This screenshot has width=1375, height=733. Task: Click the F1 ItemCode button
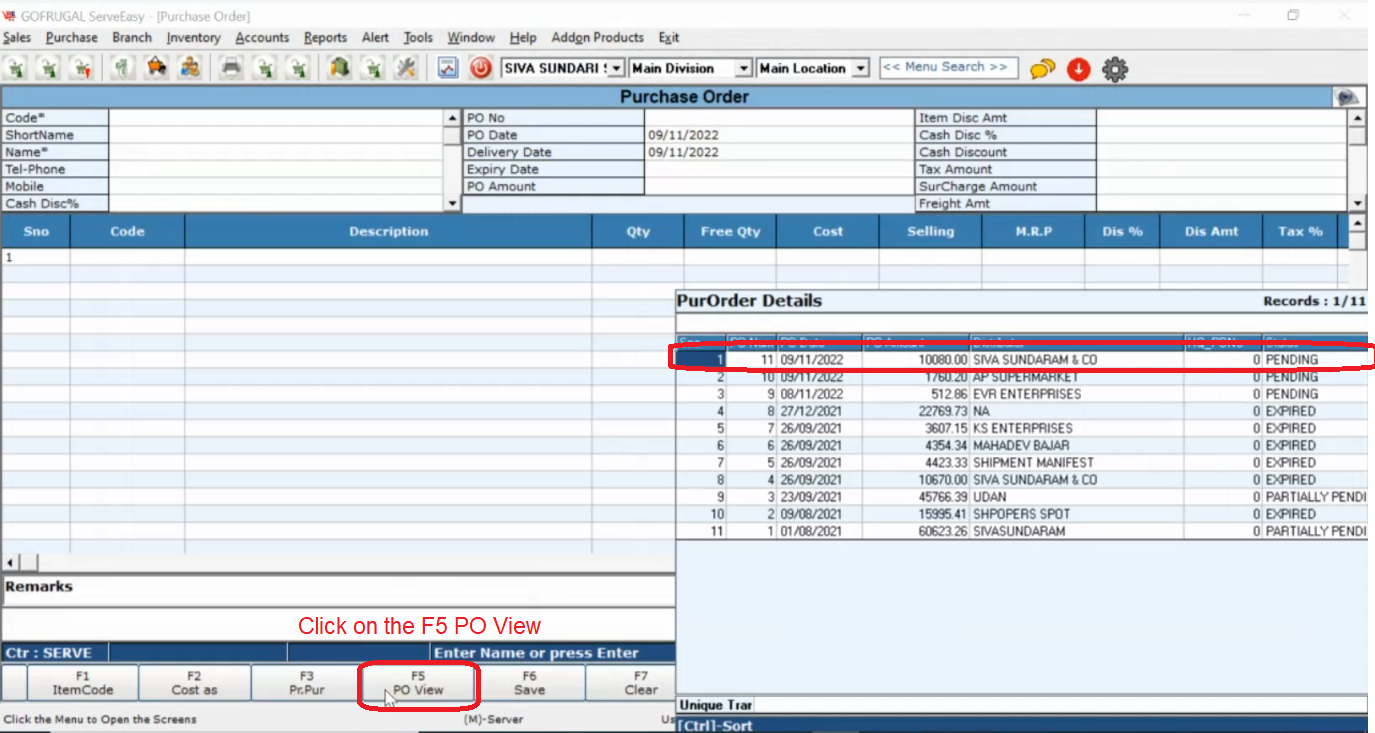83,683
